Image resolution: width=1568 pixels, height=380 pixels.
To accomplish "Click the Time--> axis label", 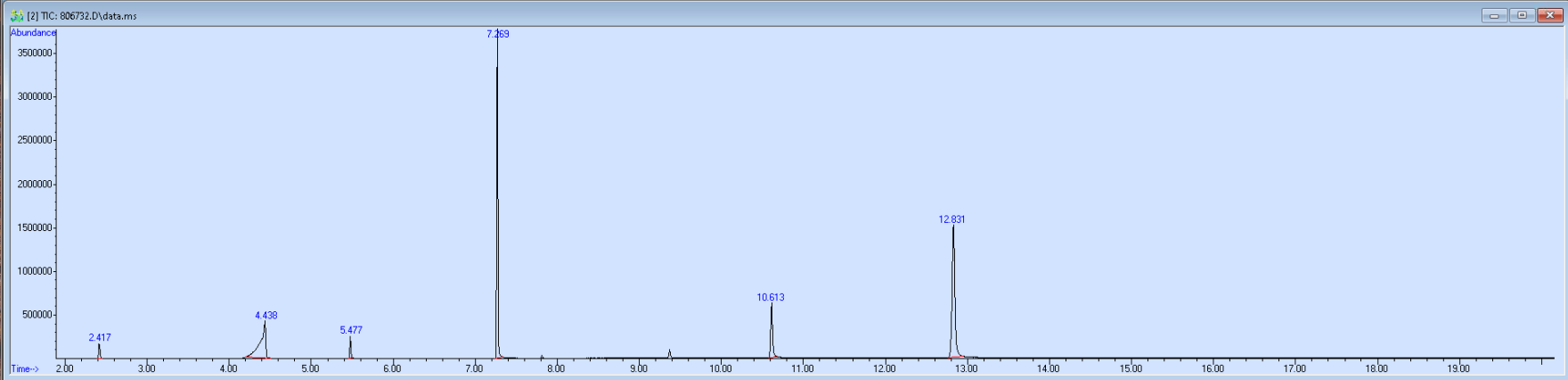I will [25, 368].
